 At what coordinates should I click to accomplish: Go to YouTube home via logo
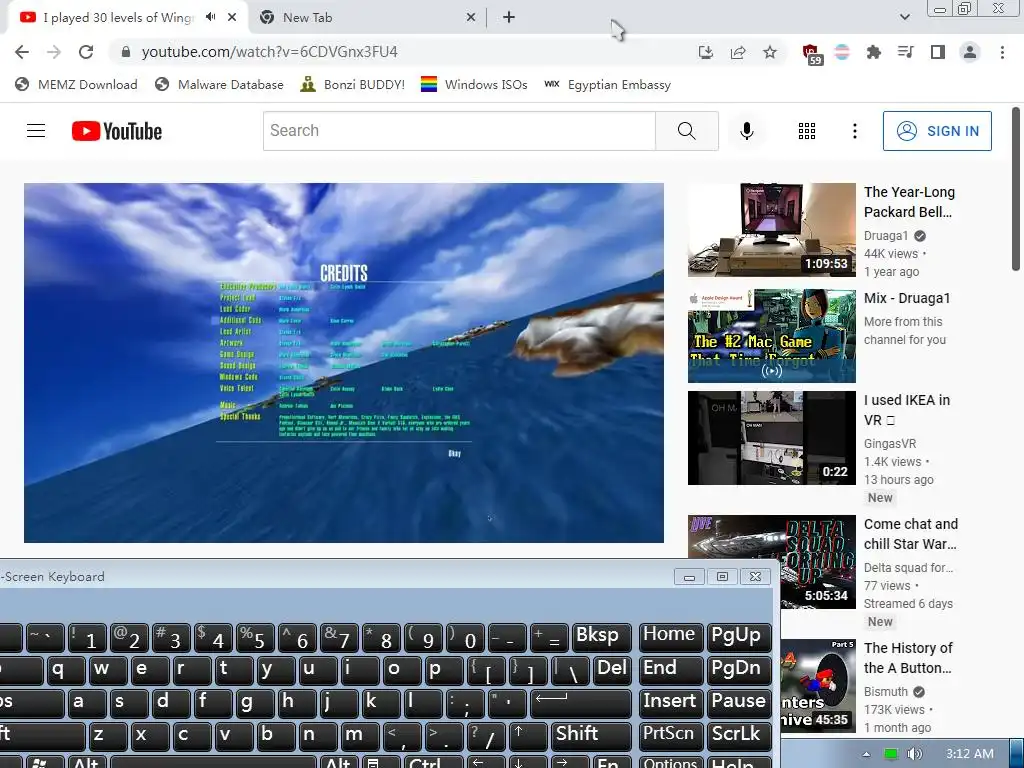tap(117, 131)
